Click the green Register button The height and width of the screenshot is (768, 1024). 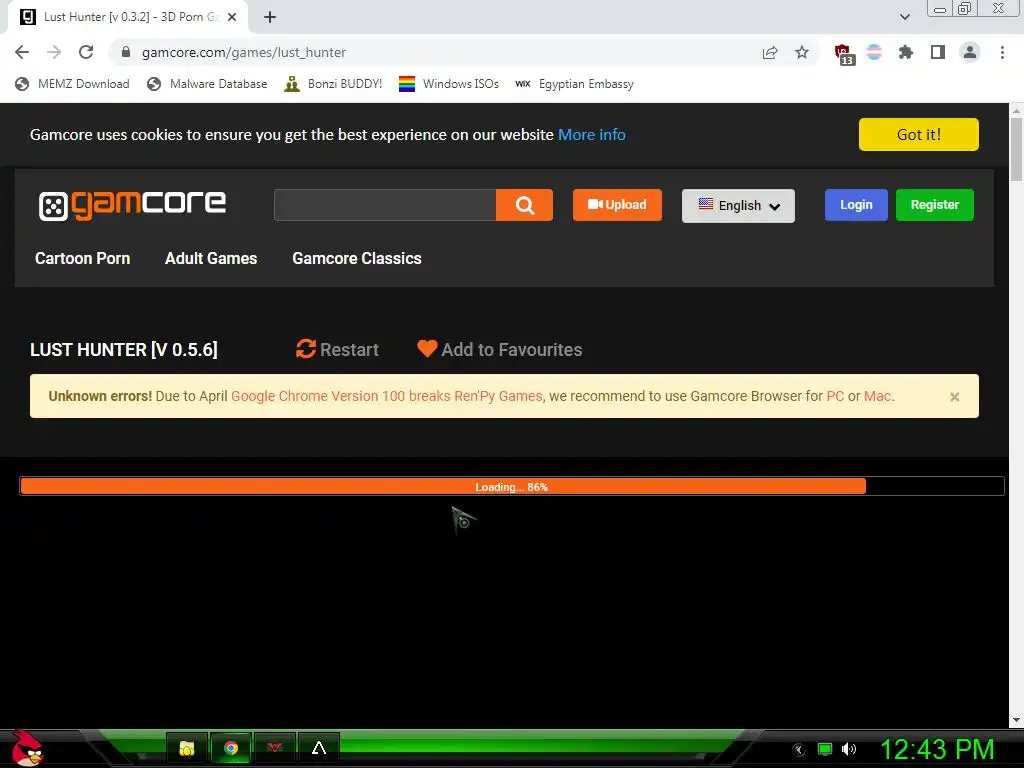click(935, 205)
